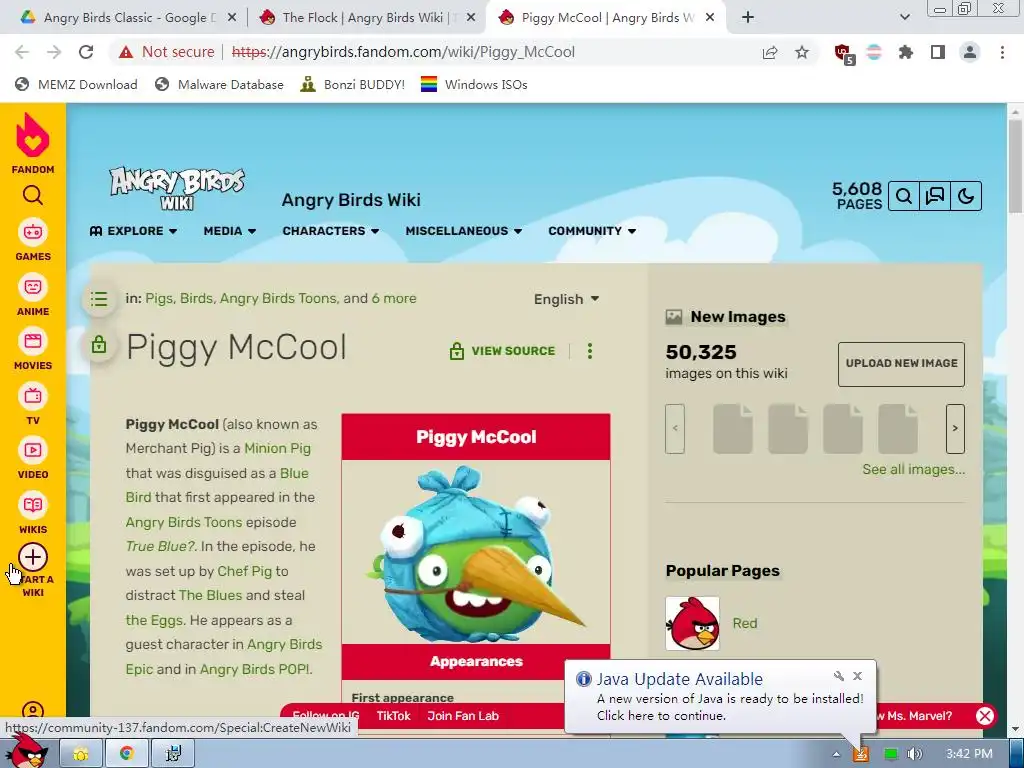
Task: Open the page actions three-dot menu
Action: click(x=590, y=351)
